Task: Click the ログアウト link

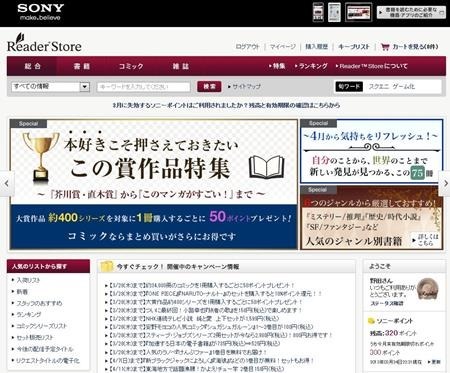Action: tap(247, 47)
